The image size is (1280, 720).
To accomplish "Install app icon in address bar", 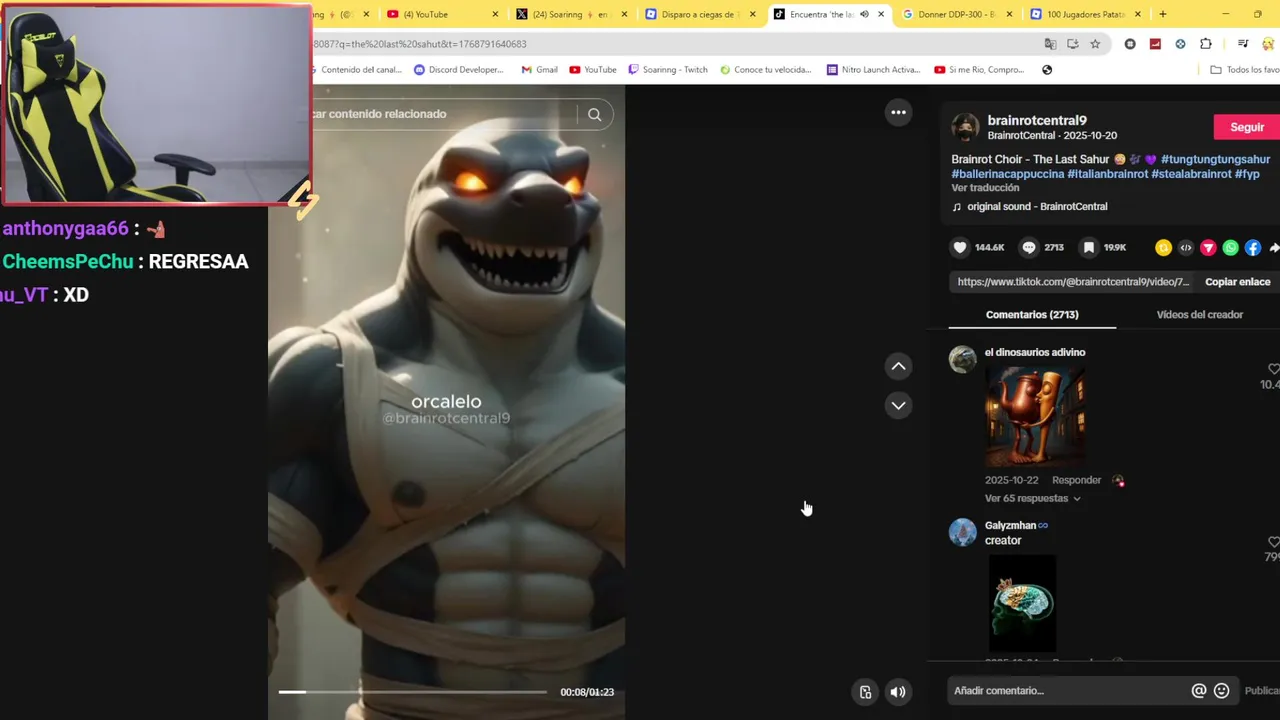I will tap(1073, 44).
